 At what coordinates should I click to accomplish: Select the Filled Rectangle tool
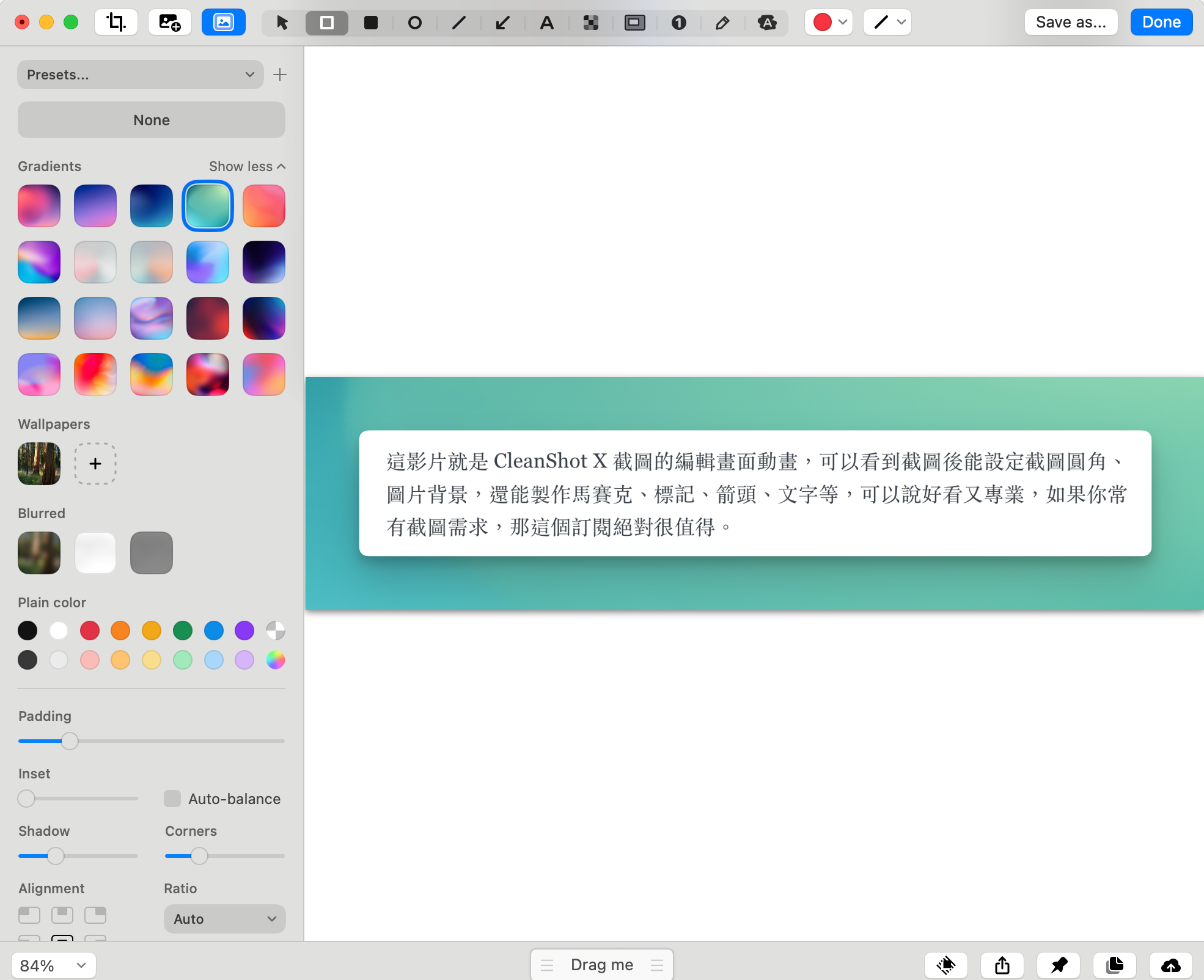click(x=371, y=23)
